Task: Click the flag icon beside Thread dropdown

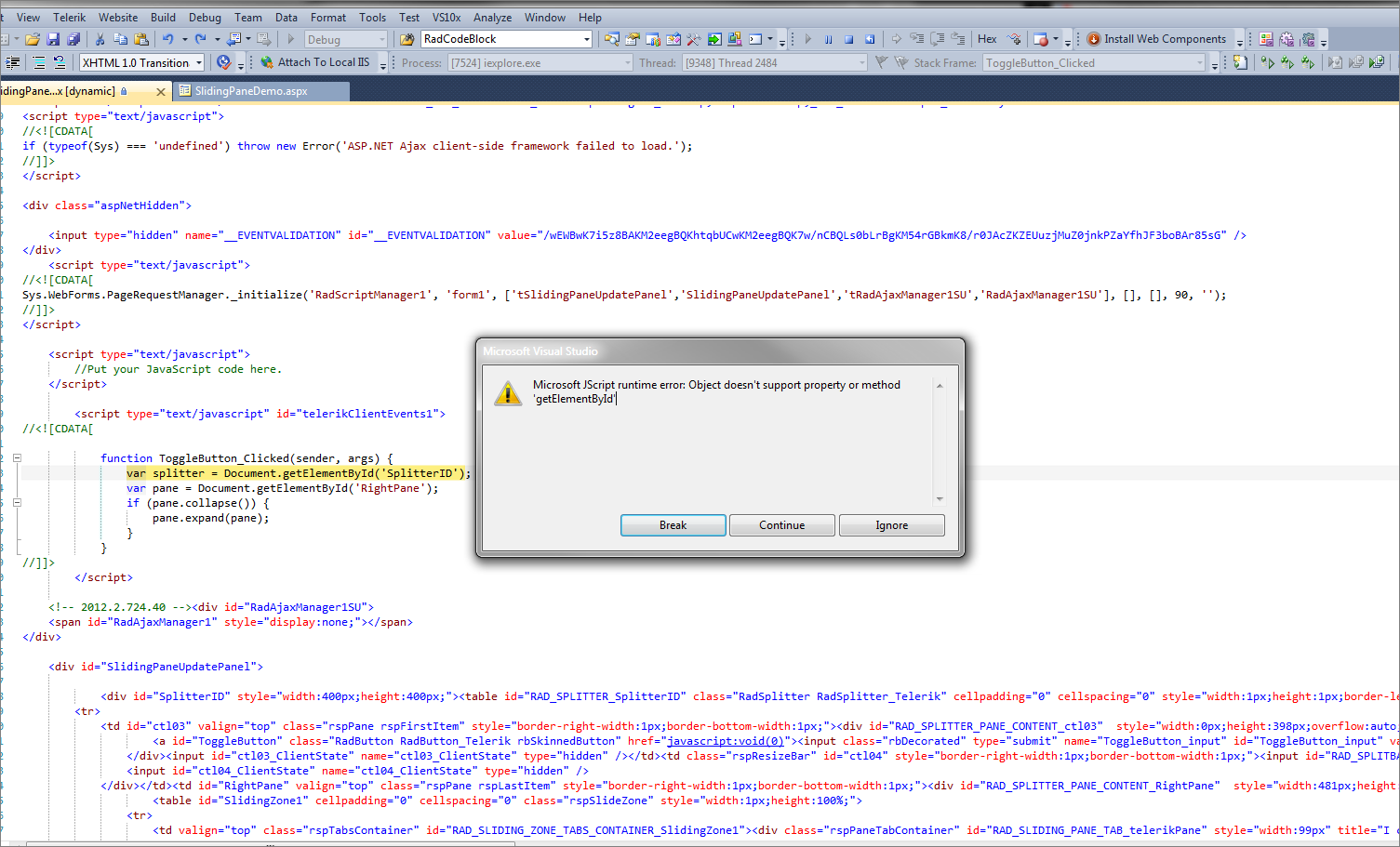Action: click(x=880, y=62)
